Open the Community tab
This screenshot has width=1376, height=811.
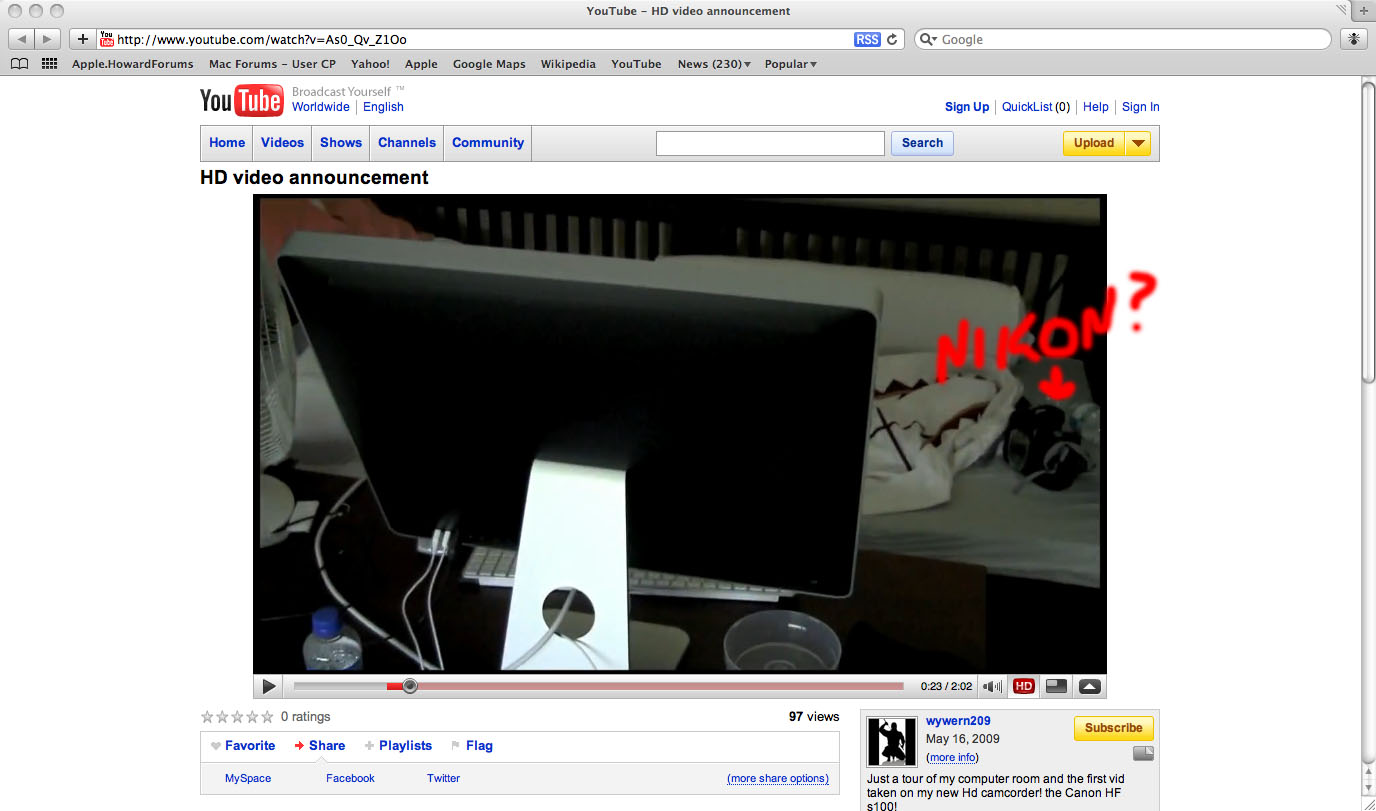click(488, 143)
